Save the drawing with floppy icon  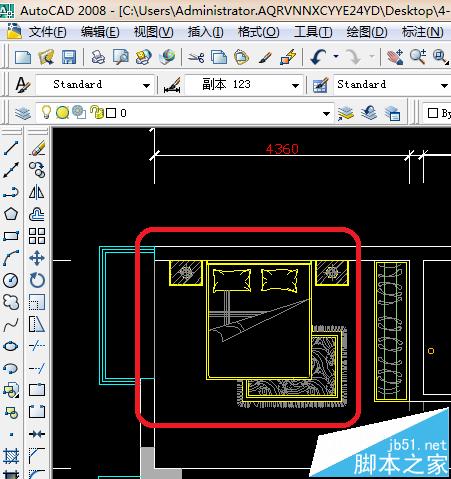tap(69, 57)
